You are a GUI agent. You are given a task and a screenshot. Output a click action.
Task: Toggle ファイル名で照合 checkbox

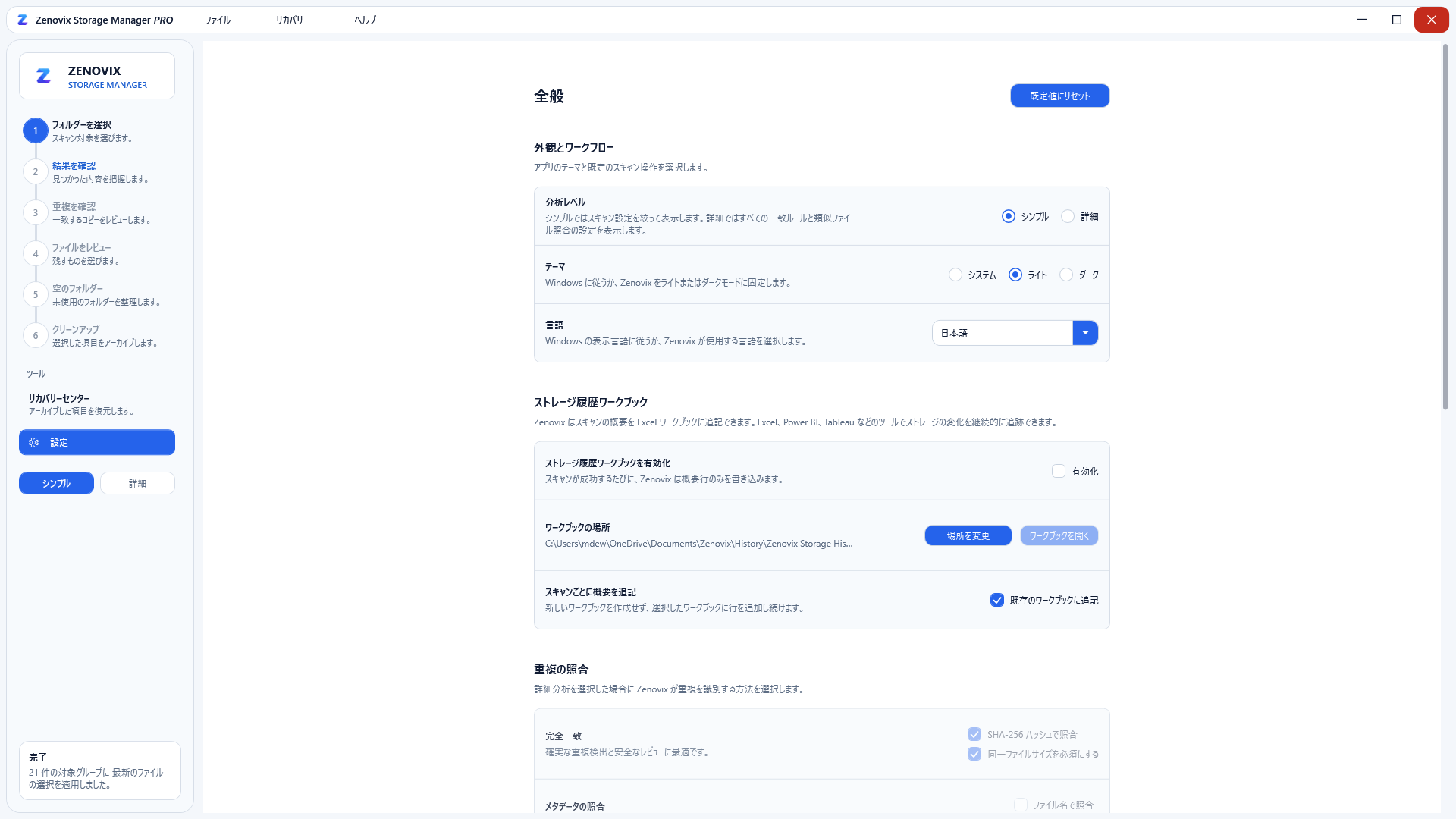[1021, 805]
